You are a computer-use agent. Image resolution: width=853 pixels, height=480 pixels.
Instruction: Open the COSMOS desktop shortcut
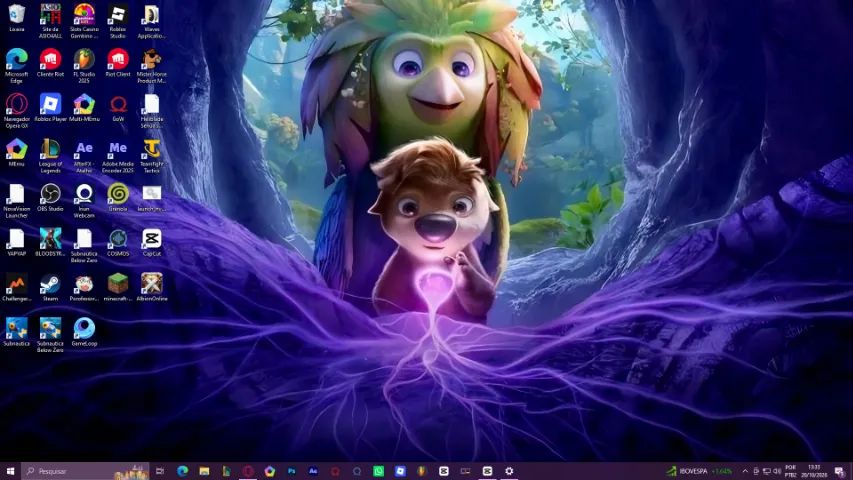[118, 243]
